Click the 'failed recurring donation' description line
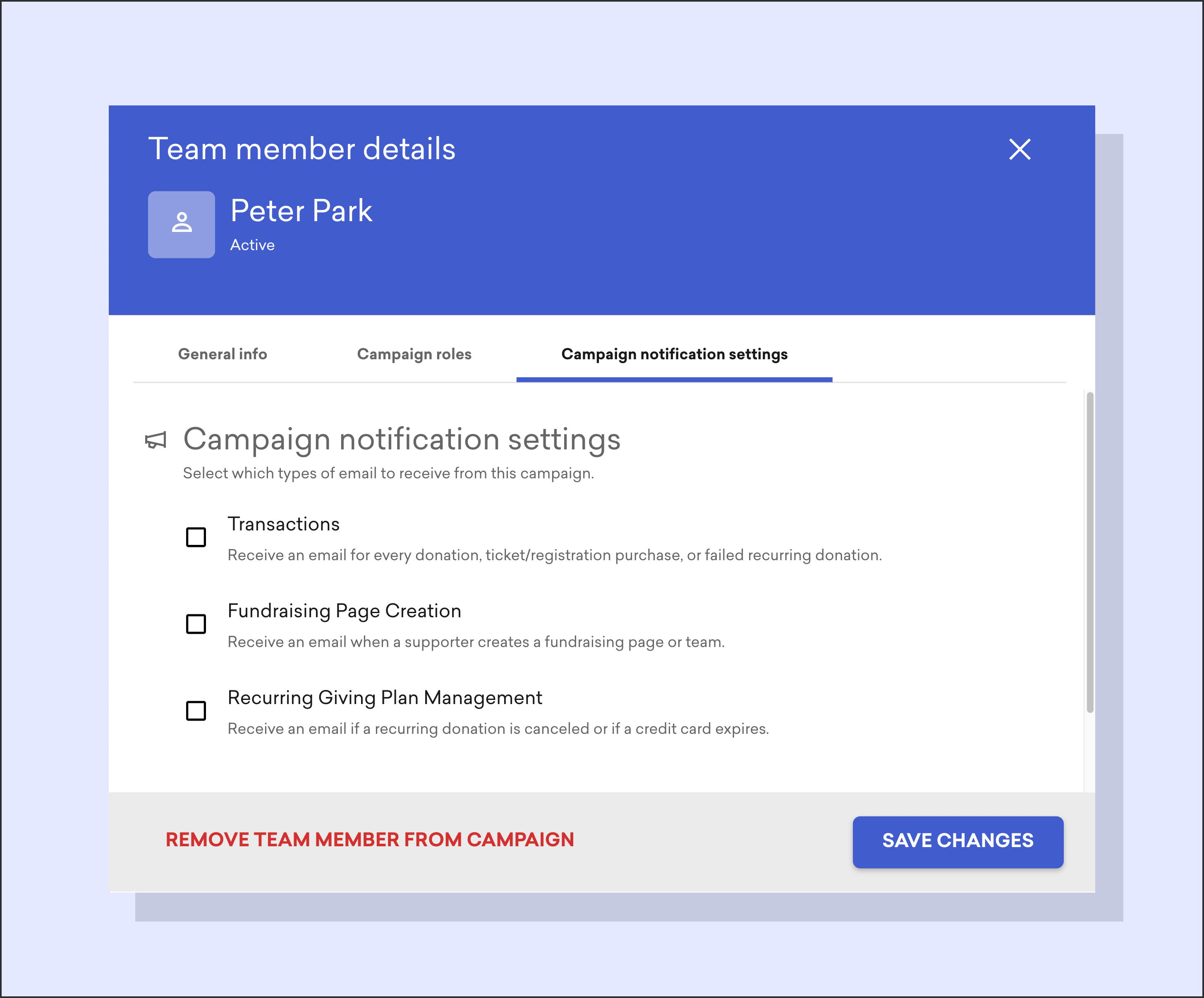Viewport: 1204px width, 998px height. click(x=554, y=556)
